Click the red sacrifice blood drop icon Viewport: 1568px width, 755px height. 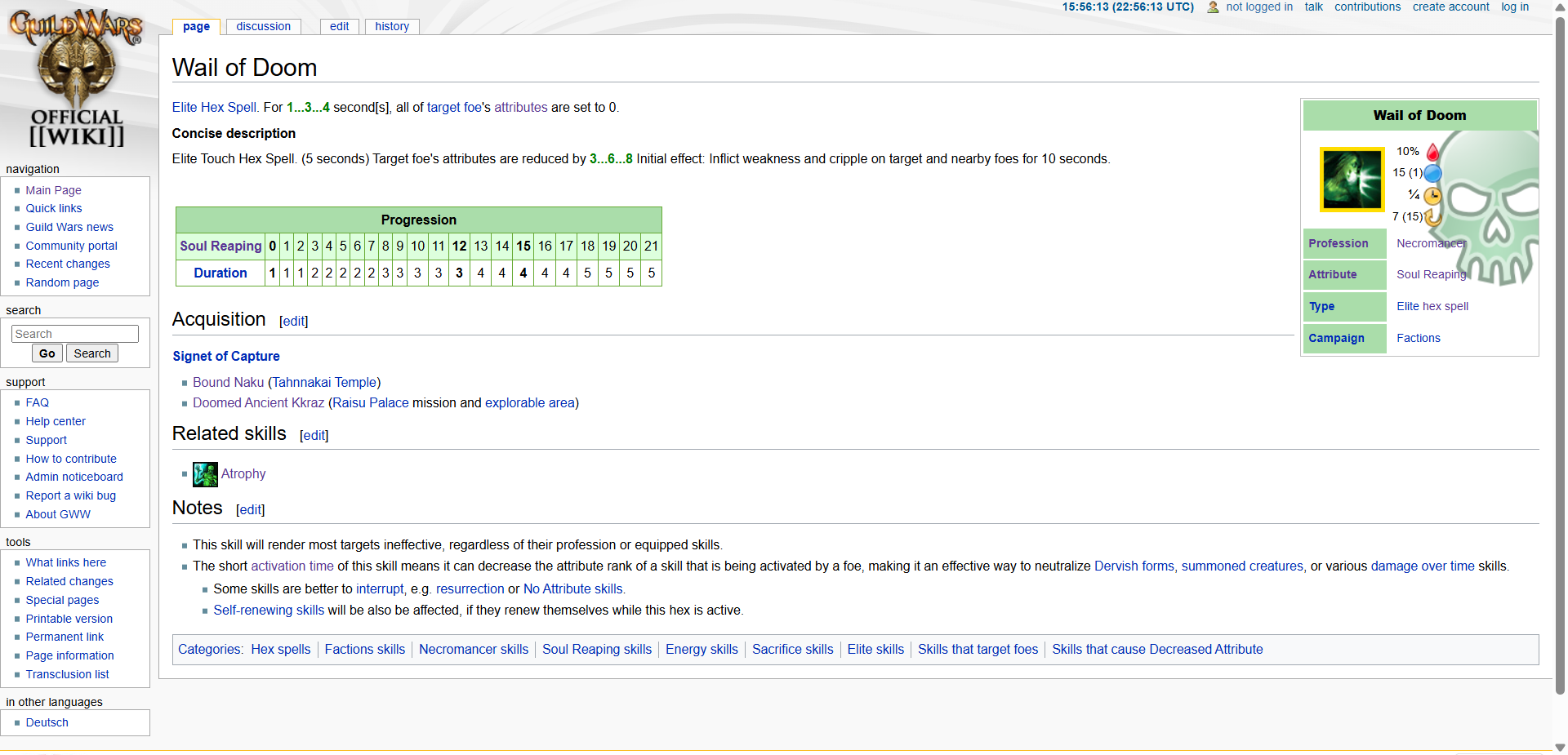1433,152
